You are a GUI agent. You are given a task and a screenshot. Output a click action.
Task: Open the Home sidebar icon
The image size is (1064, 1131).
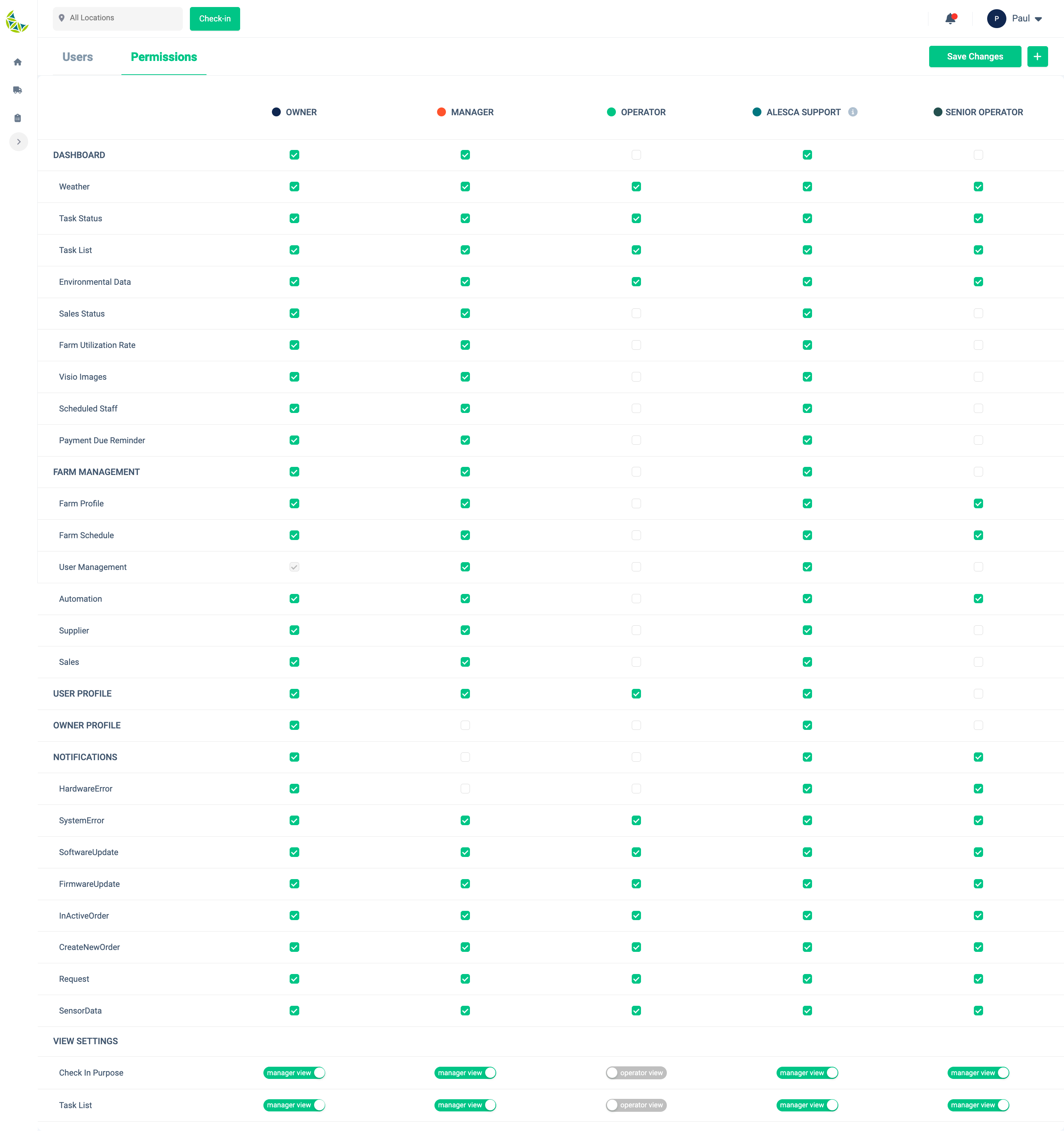click(18, 62)
